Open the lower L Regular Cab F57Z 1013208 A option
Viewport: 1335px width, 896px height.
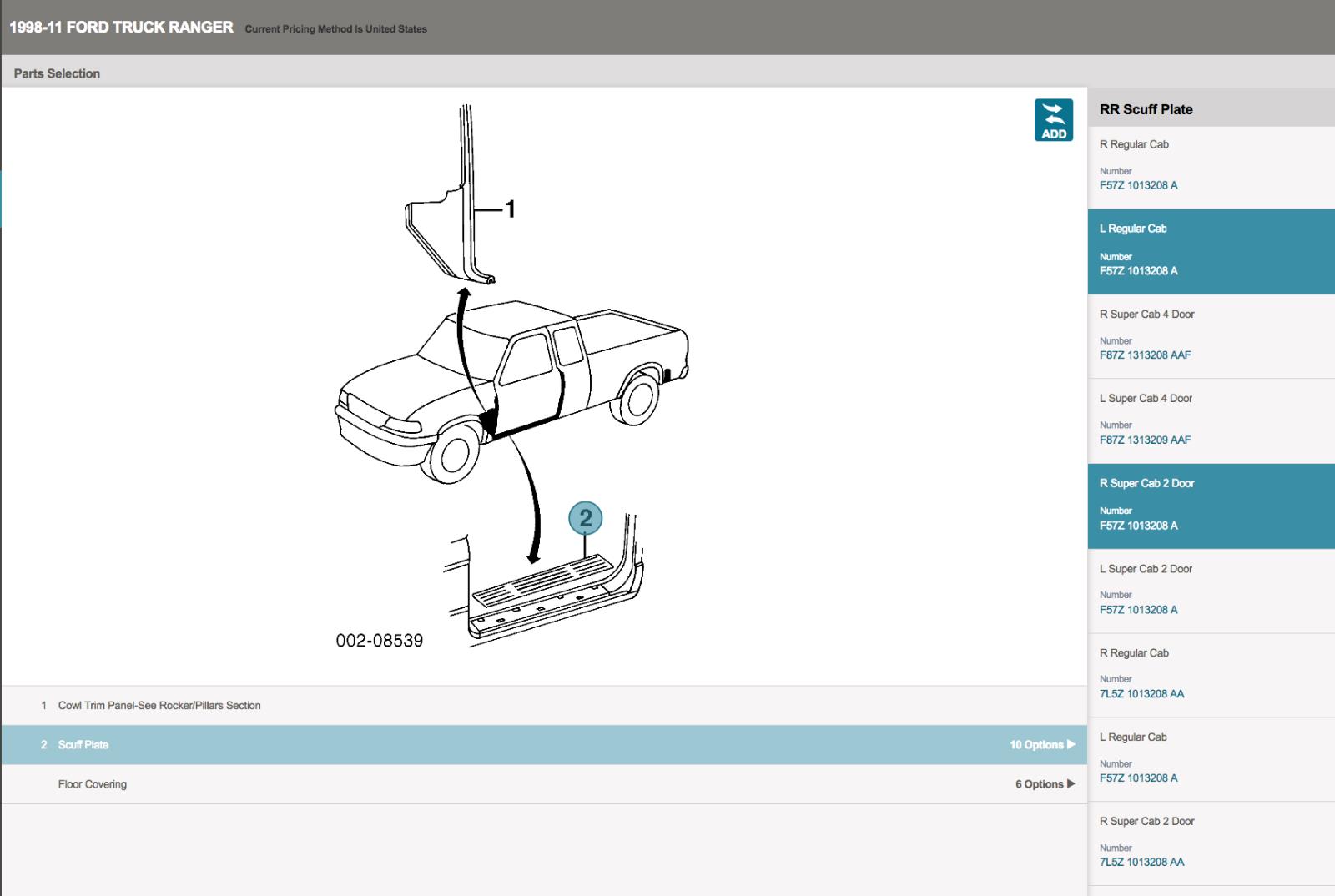click(1212, 759)
